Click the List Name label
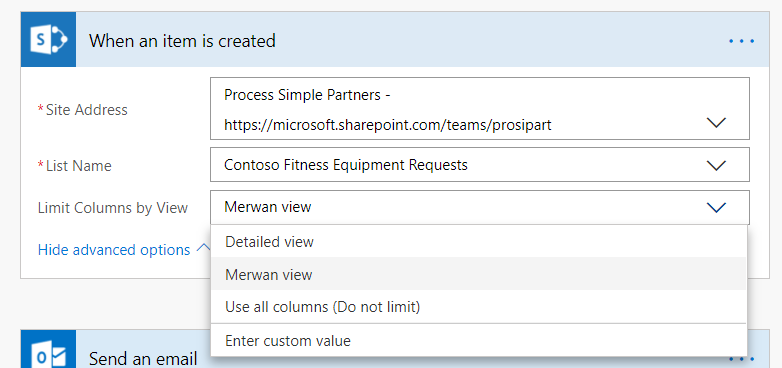Screen dimensions: 782x368 click(x=75, y=166)
